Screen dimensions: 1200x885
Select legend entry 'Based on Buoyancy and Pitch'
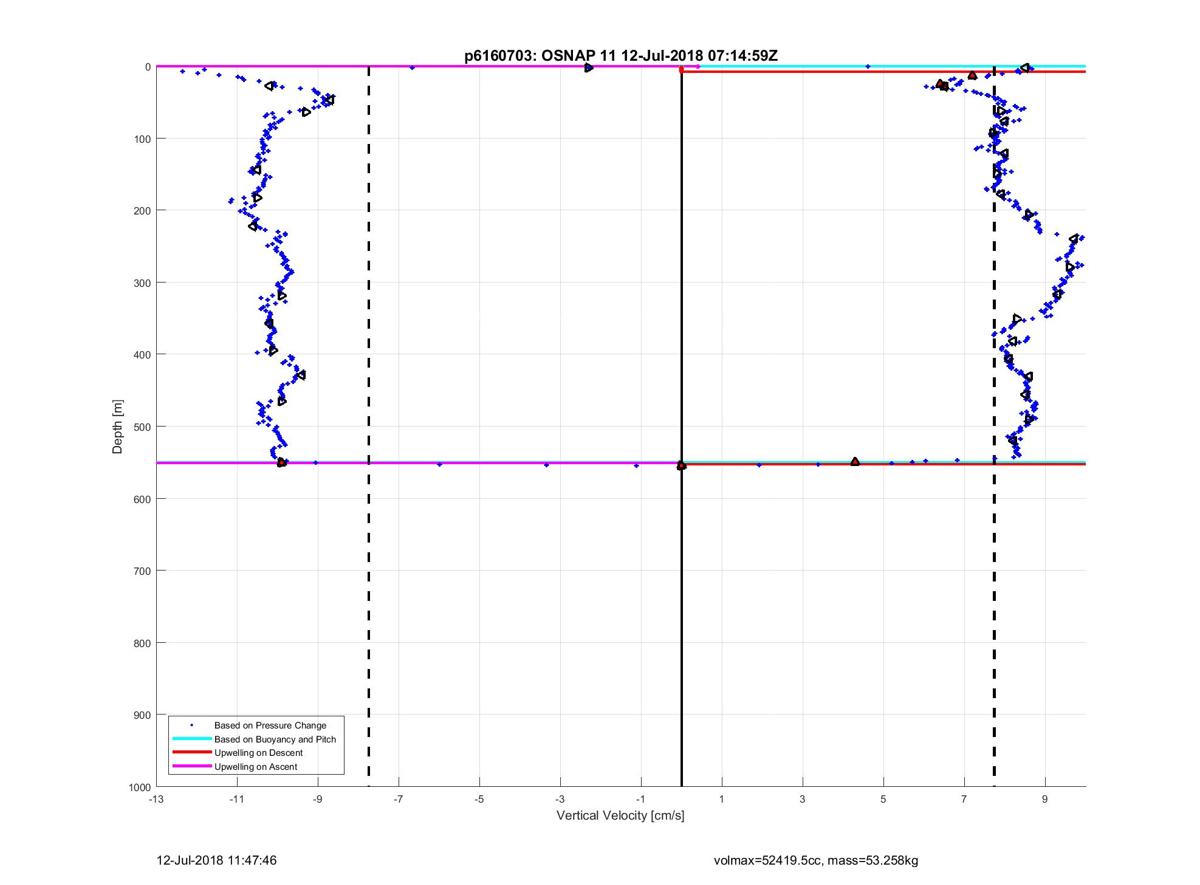click(x=275, y=739)
